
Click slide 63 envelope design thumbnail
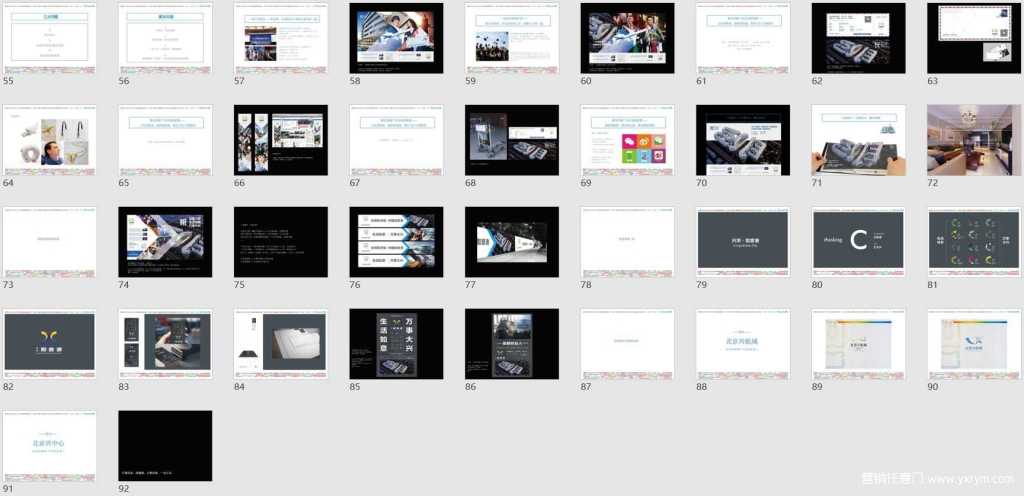click(x=973, y=38)
